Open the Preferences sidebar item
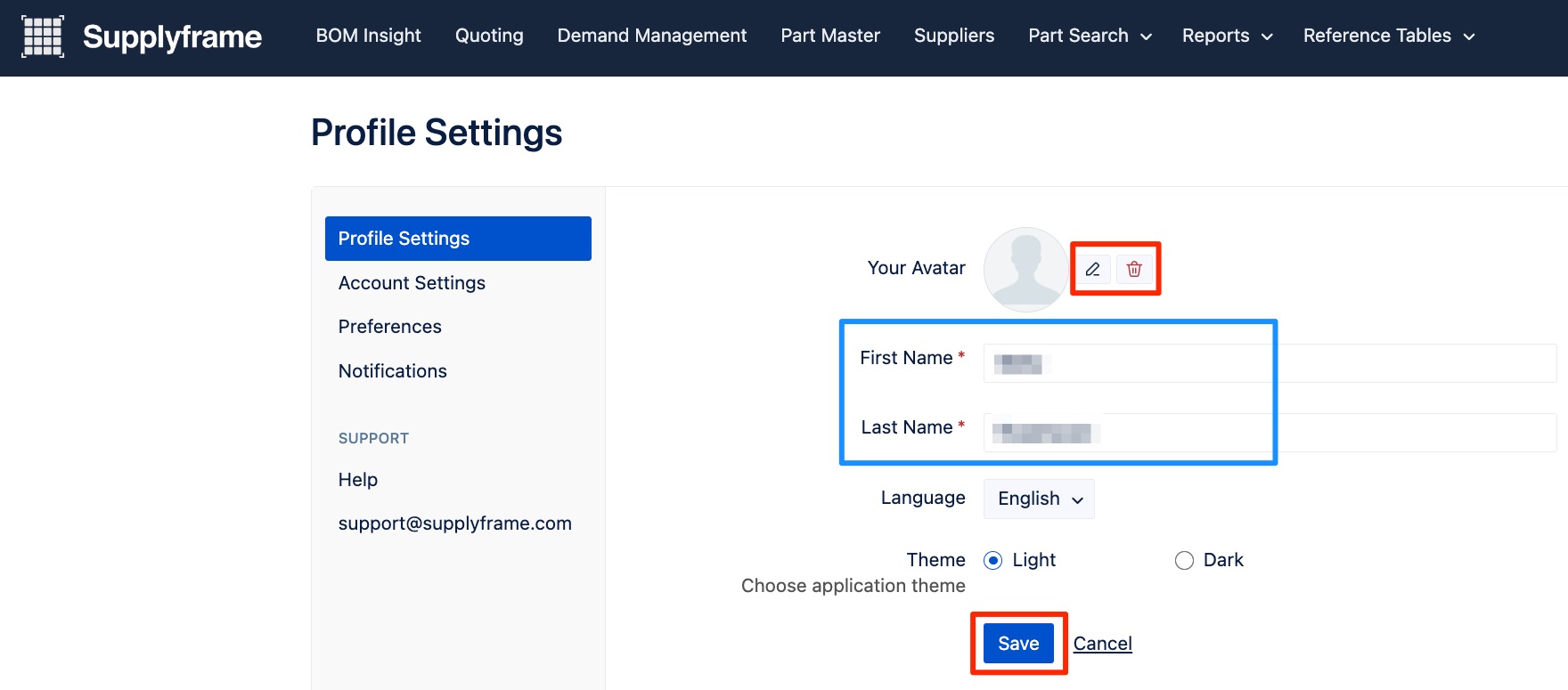Screen dimensions: 1568x690 pyautogui.click(x=390, y=327)
